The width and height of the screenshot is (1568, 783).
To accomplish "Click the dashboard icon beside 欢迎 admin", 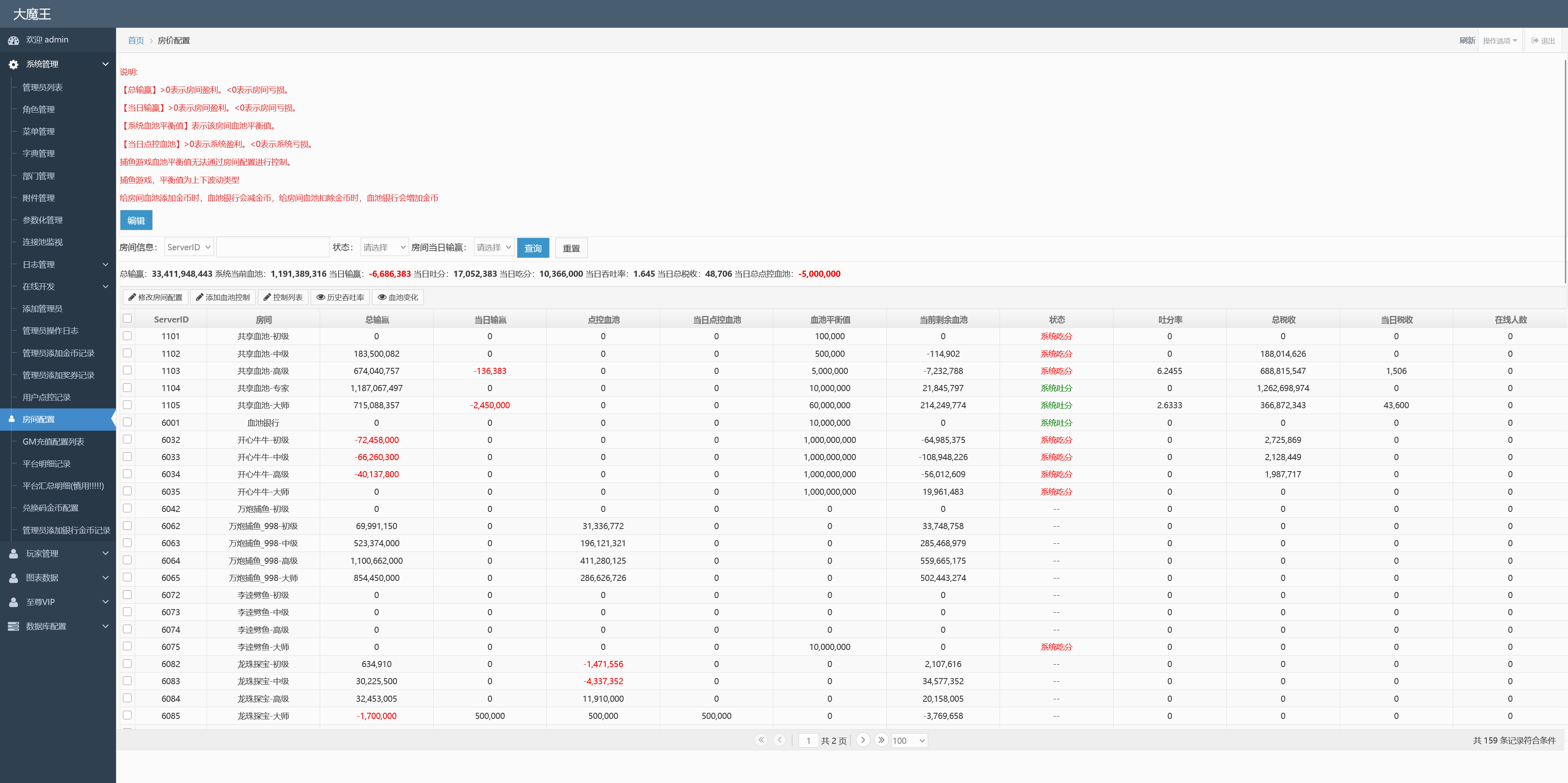I will pos(13,40).
